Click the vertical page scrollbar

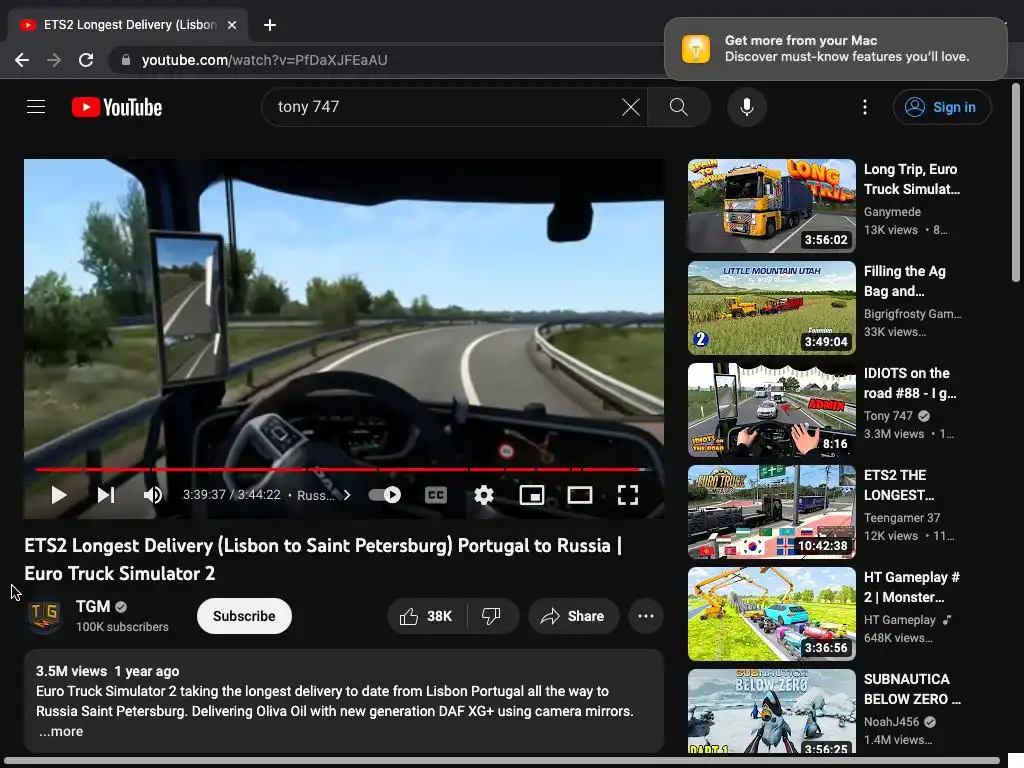coord(1015,182)
